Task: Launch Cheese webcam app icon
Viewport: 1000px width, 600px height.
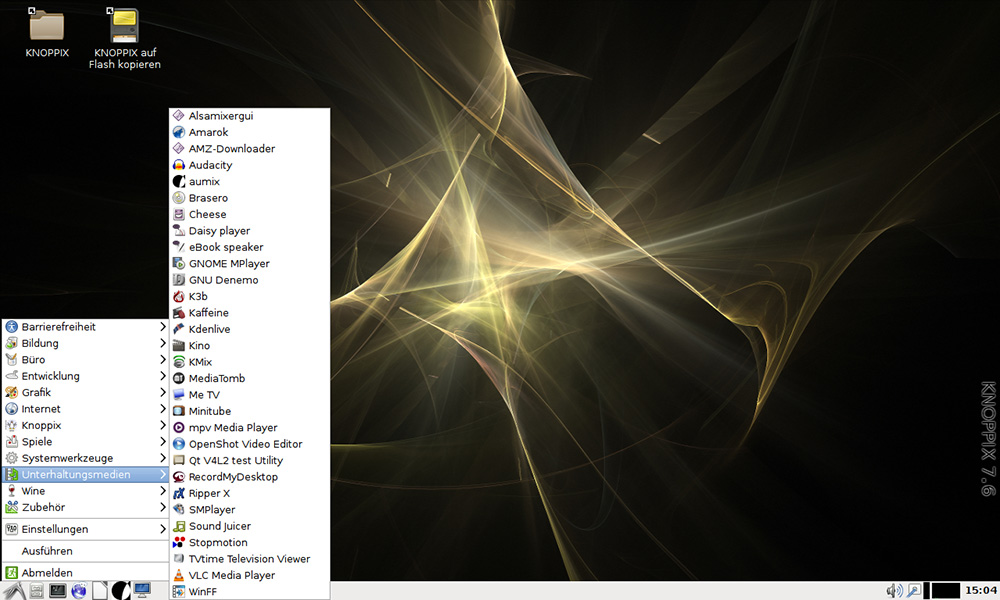Action: point(179,214)
